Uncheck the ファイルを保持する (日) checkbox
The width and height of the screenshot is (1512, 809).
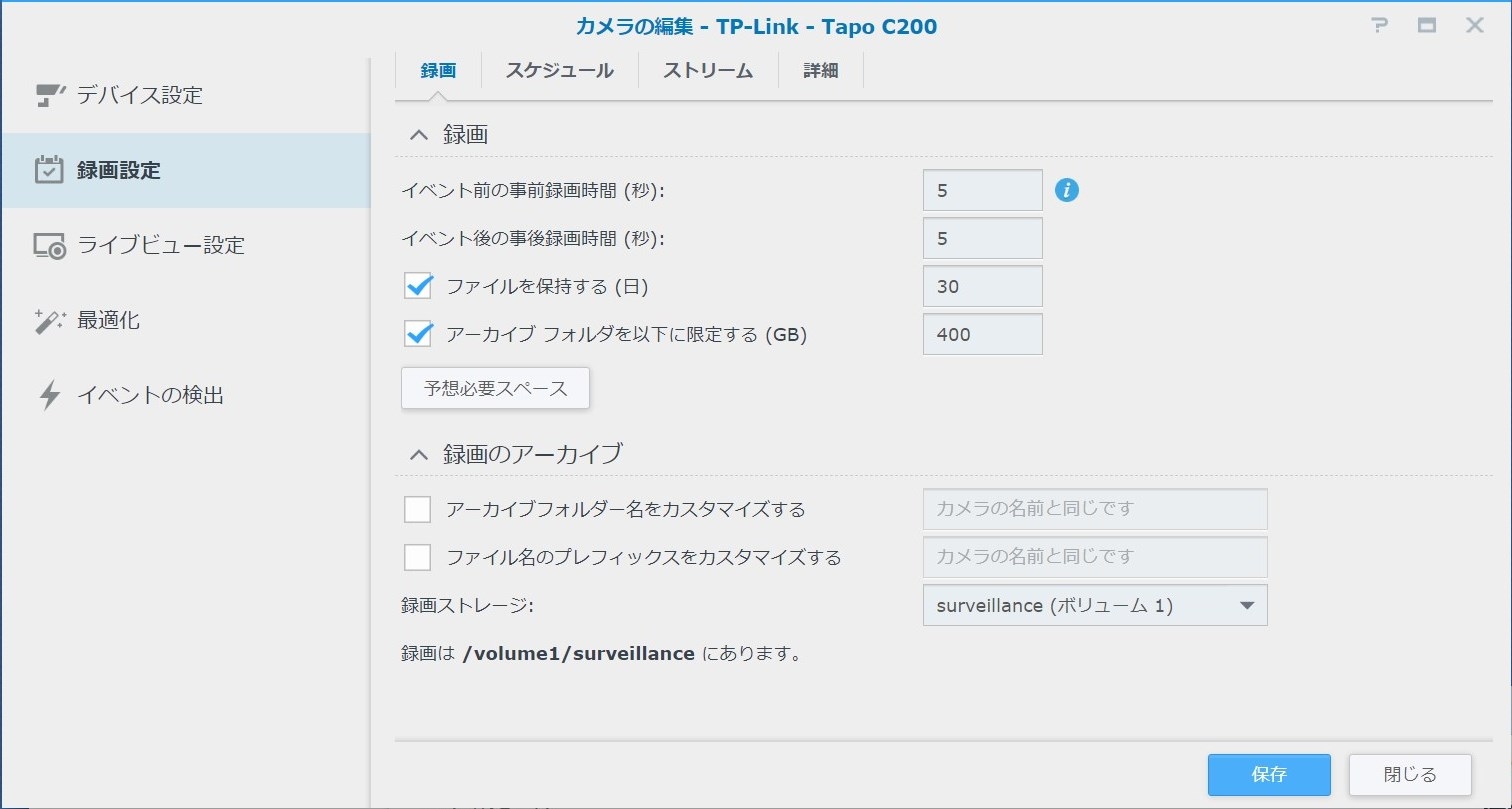(x=418, y=287)
